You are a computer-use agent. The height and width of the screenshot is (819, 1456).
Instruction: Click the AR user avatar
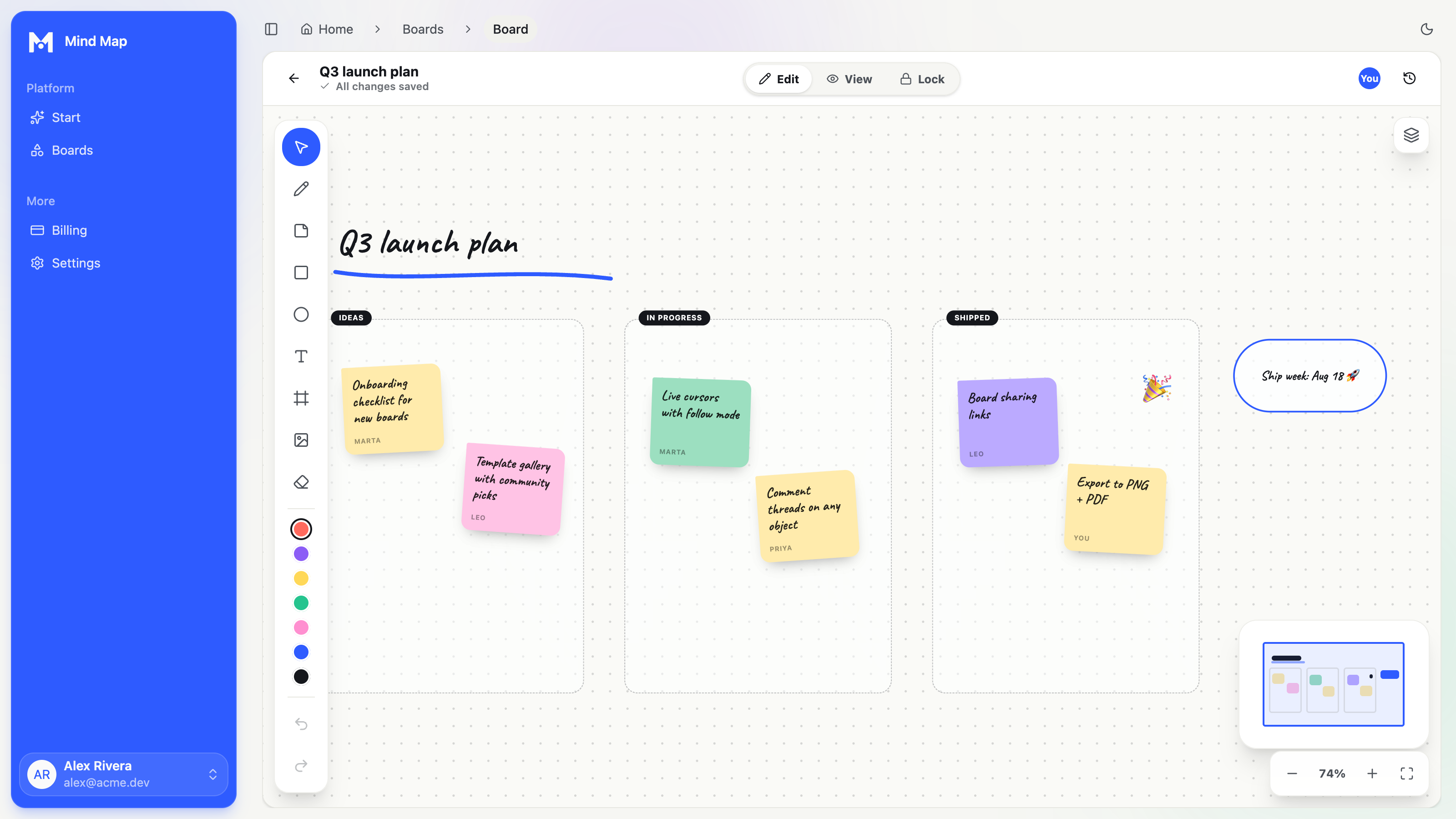tap(42, 774)
